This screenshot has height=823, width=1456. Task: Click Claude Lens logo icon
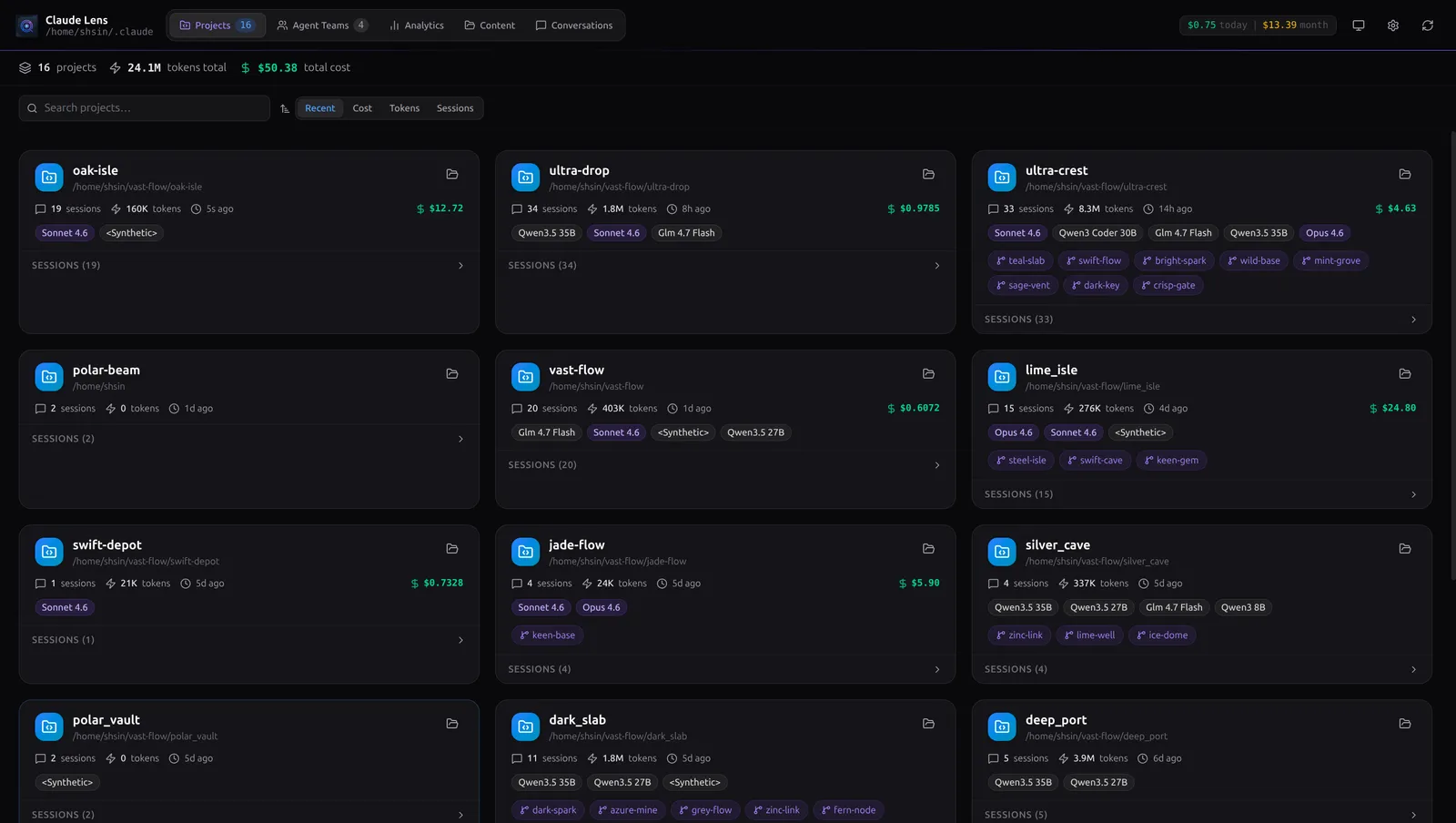tap(27, 25)
